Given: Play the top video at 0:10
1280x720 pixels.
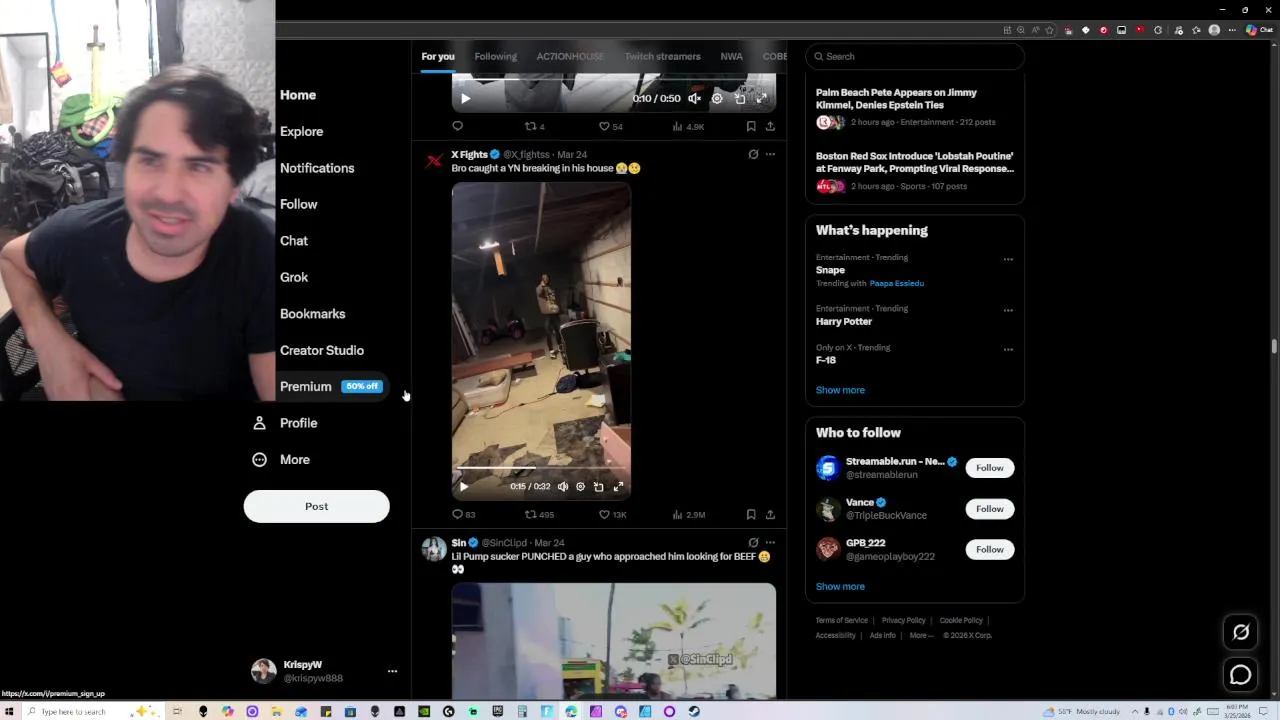Looking at the screenshot, I should [465, 99].
